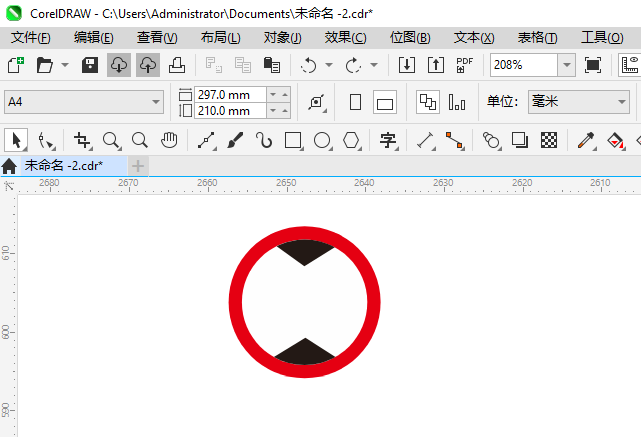This screenshot has height=437, width=641.
Task: Select the Interactive Fill bucket tool
Action: pos(616,140)
